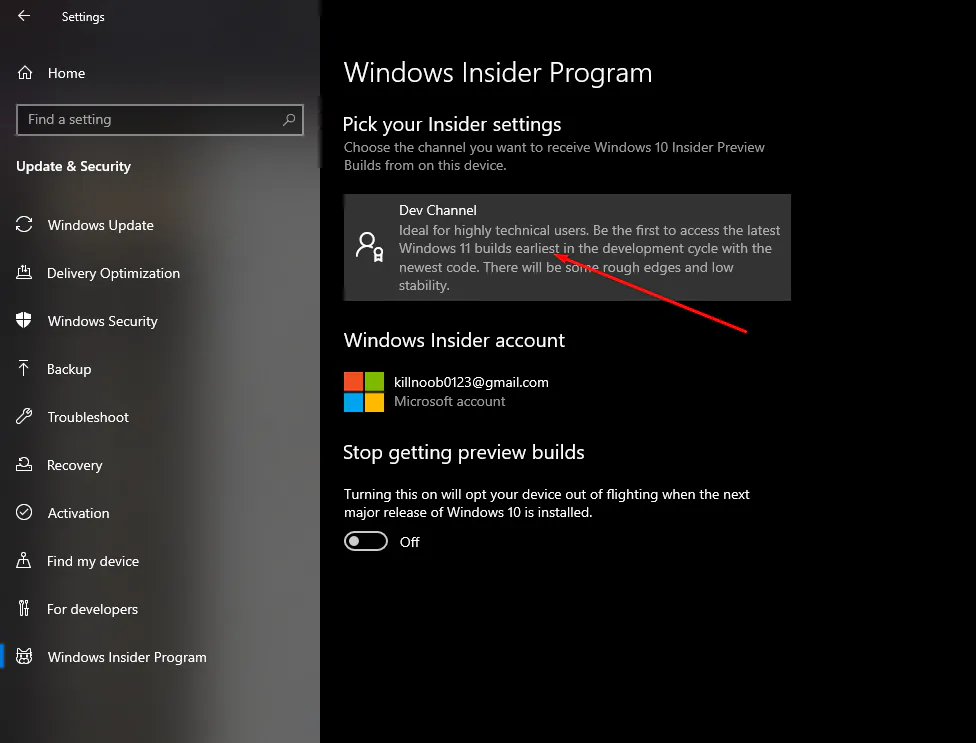976x743 pixels.
Task: Open For developers page
Action: 92,609
